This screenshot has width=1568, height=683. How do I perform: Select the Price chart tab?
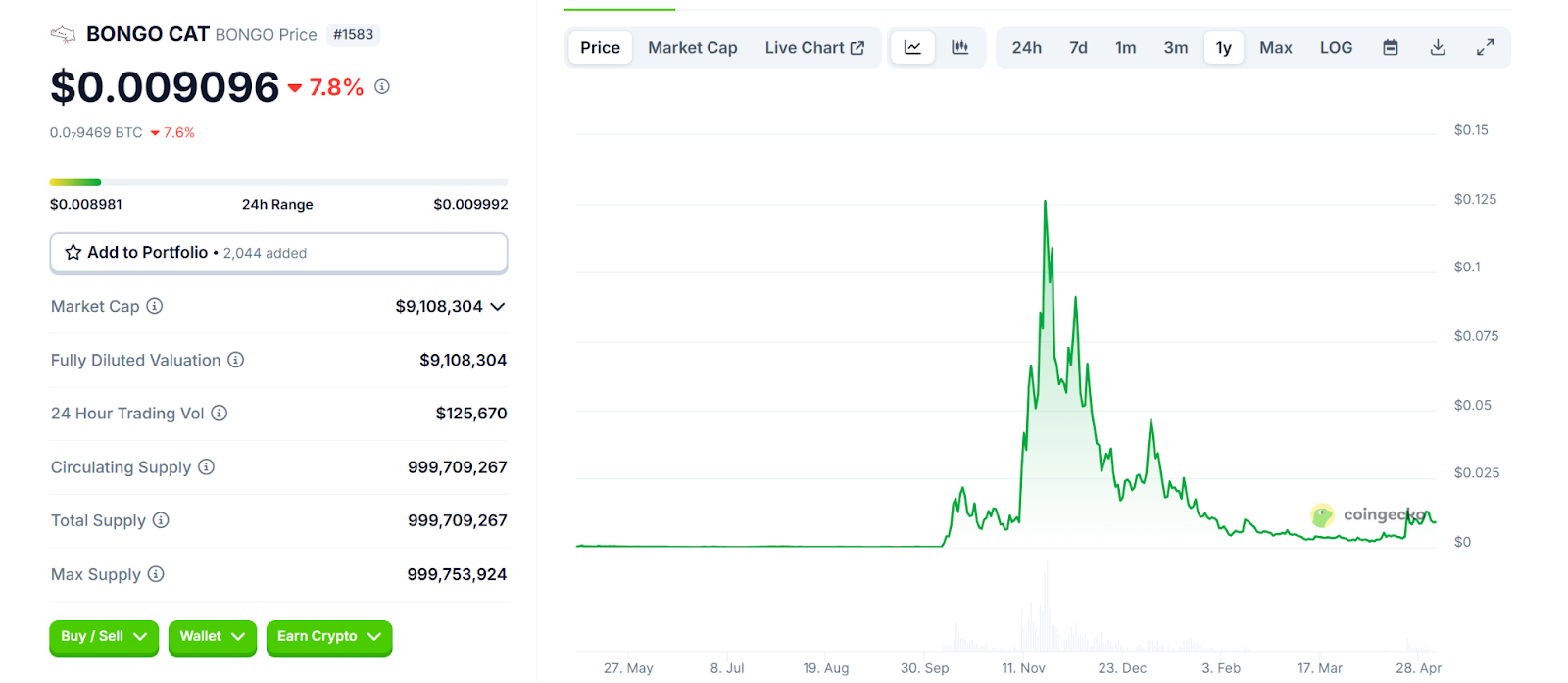click(600, 47)
